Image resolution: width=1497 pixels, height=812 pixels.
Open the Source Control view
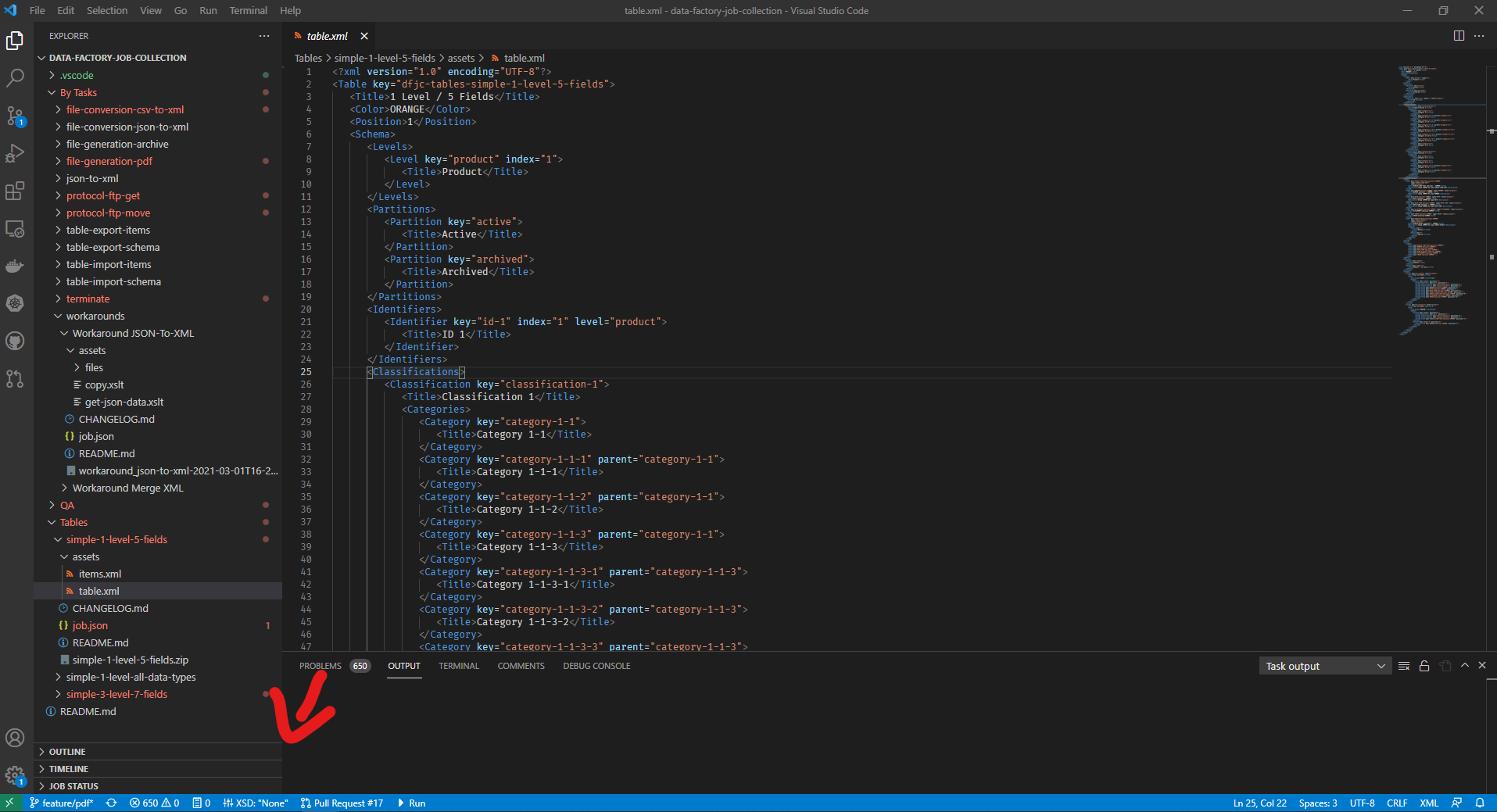pos(15,116)
